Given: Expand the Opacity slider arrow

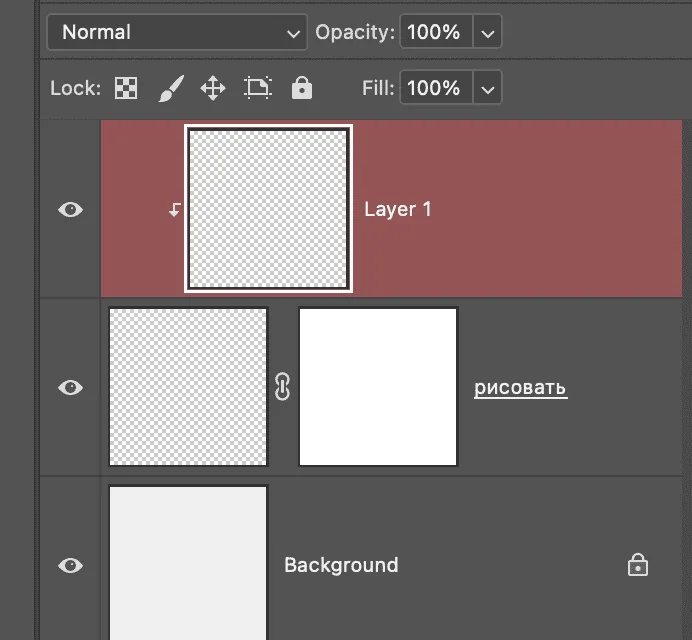Looking at the screenshot, I should tap(487, 32).
